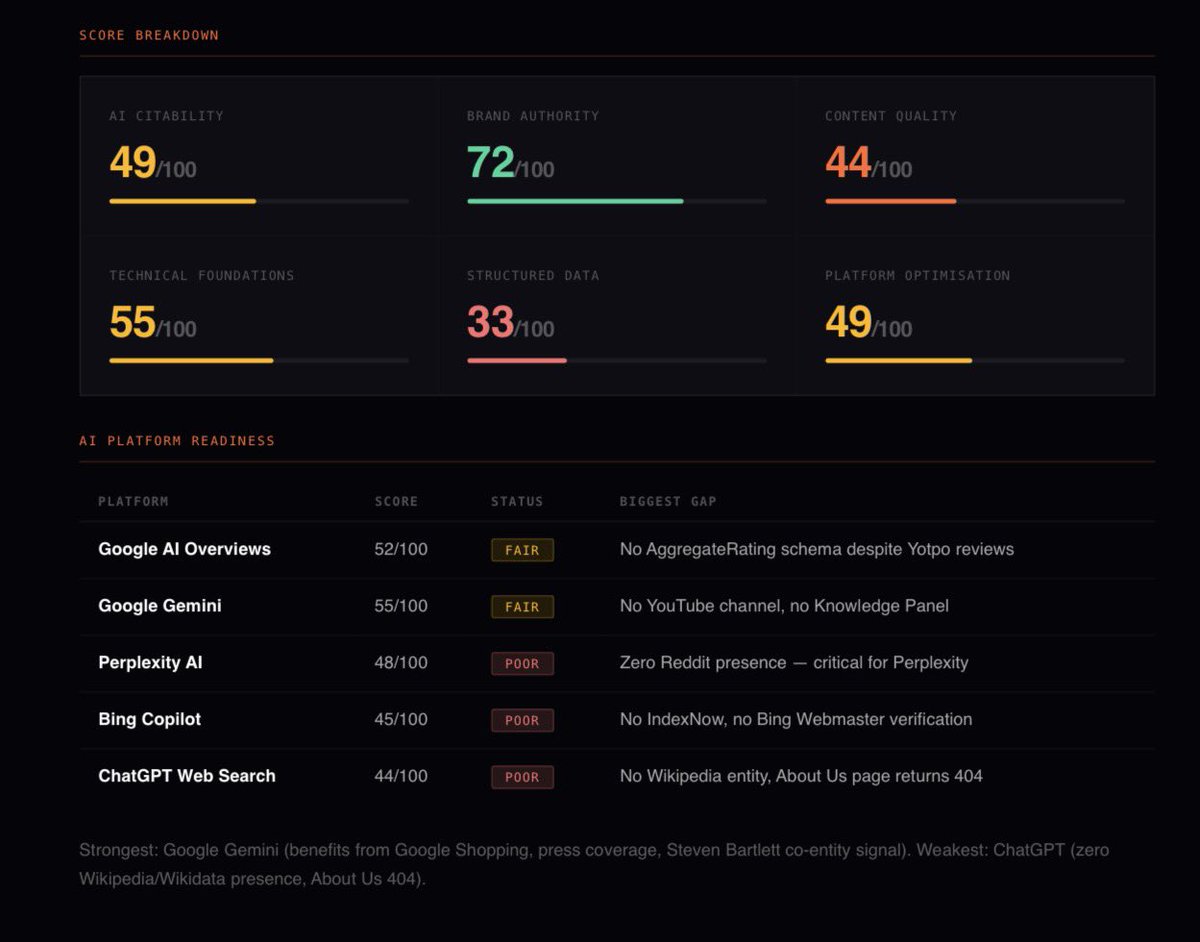Select the Google AI Overviews row name
The height and width of the screenshot is (942, 1200).
185,549
